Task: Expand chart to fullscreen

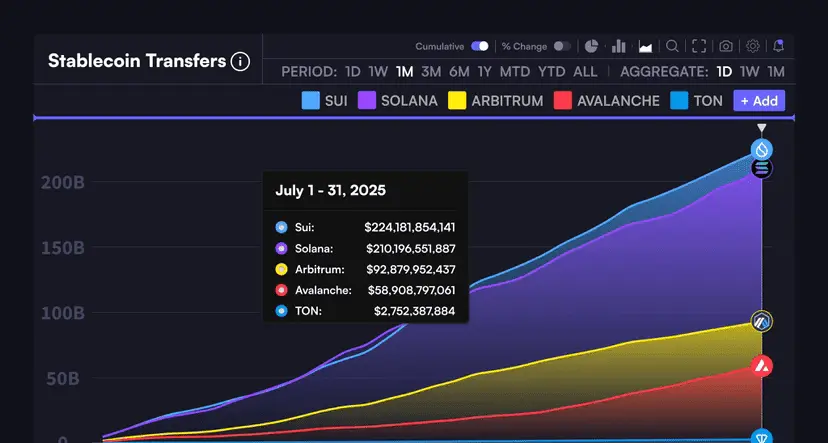Action: 699,46
